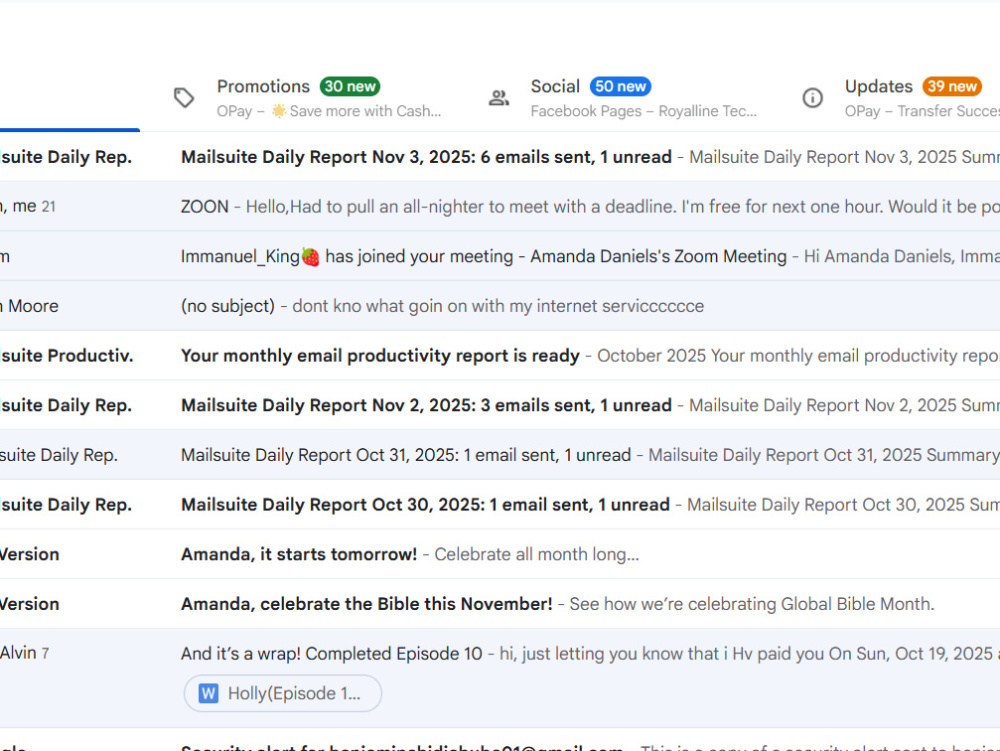Click the green 30 new badge
This screenshot has width=1000, height=751.
tap(349, 86)
